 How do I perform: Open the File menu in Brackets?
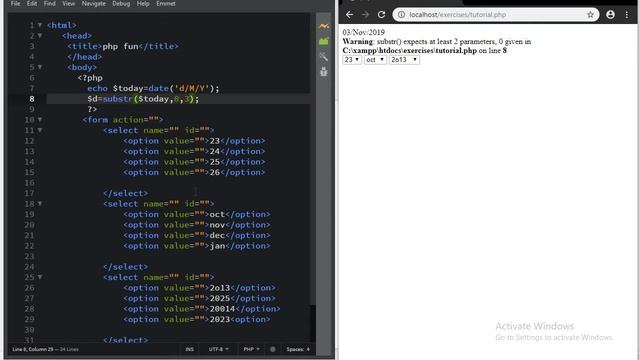(x=16, y=4)
